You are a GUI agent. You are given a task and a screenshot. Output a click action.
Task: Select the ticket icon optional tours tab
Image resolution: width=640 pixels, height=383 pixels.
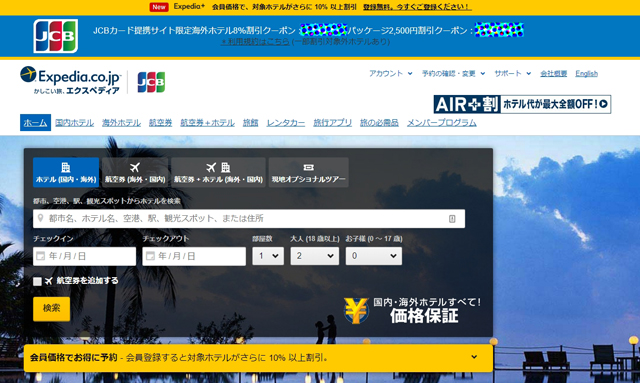tap(309, 167)
